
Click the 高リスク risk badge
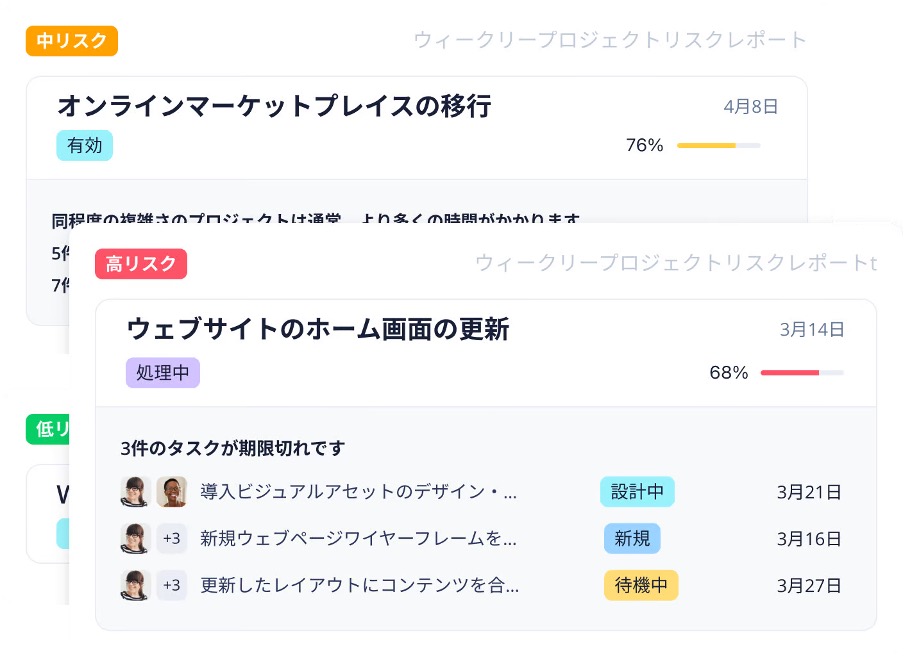(141, 264)
